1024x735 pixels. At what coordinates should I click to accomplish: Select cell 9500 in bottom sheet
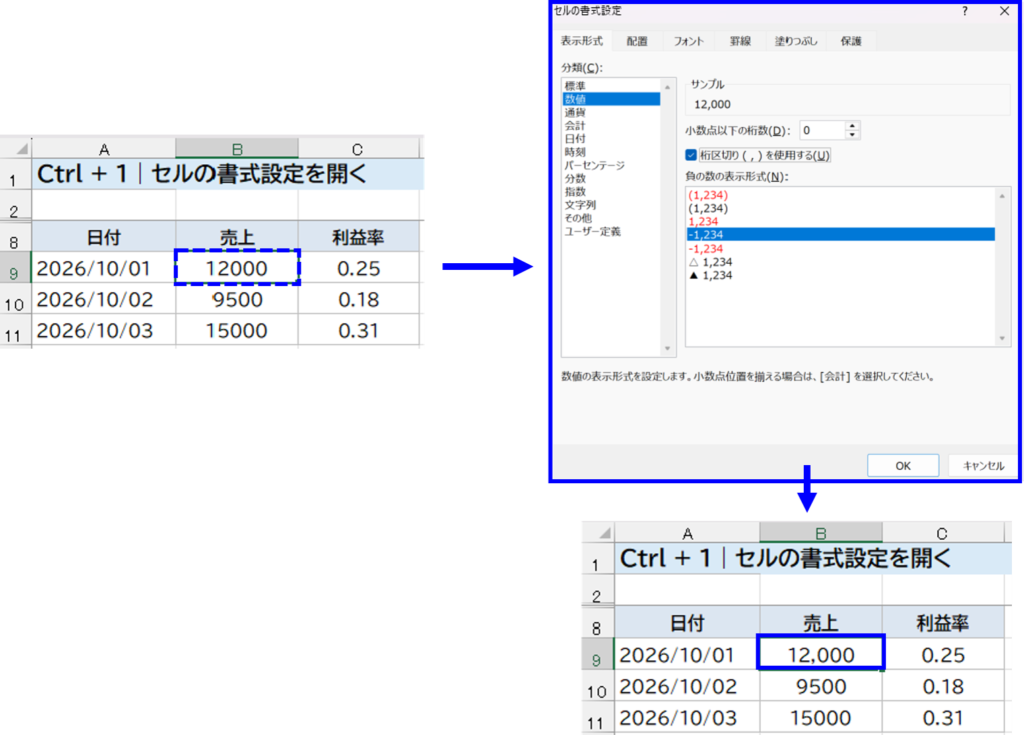[x=821, y=686]
